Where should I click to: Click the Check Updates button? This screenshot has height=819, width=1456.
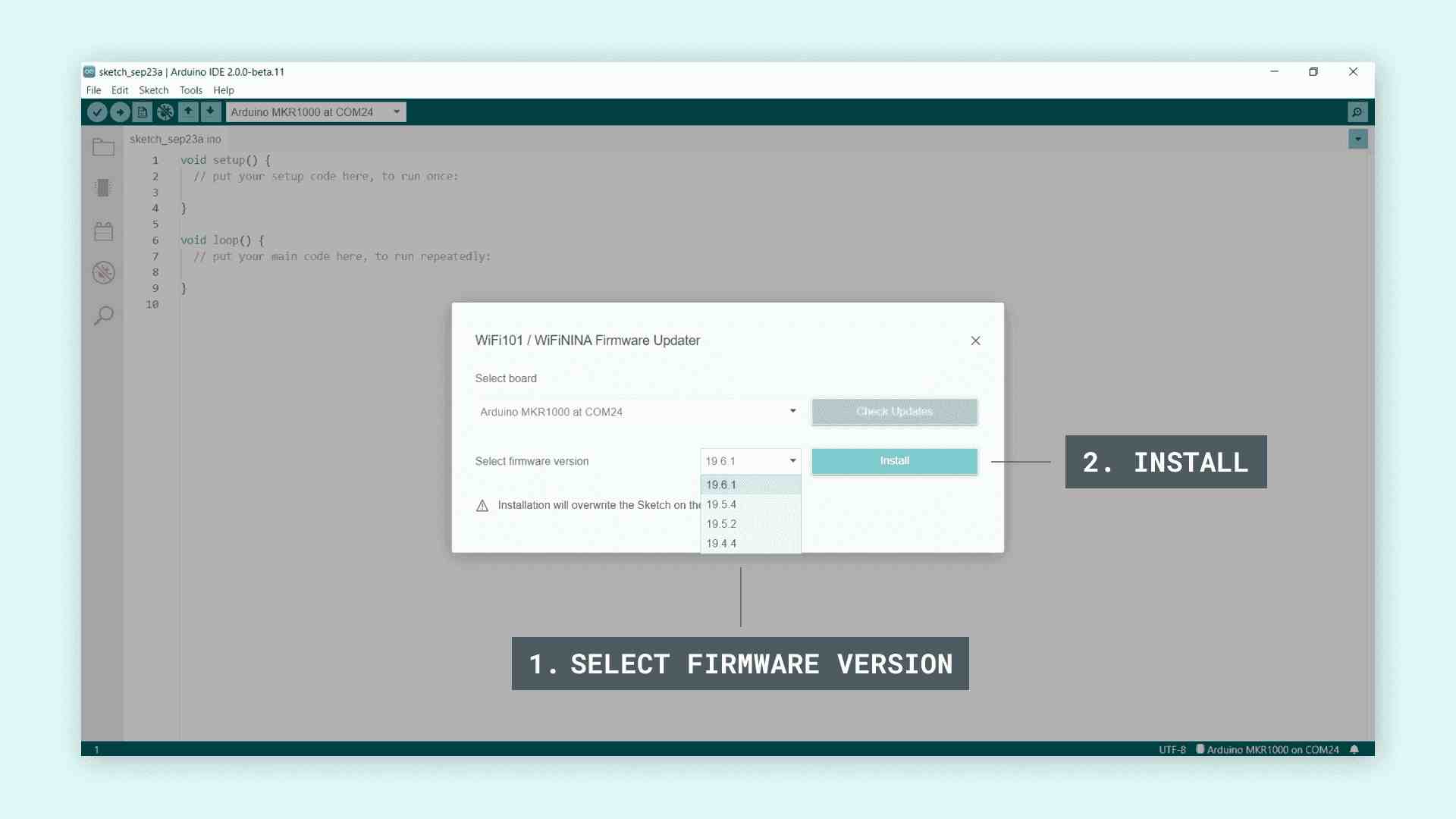click(x=894, y=411)
